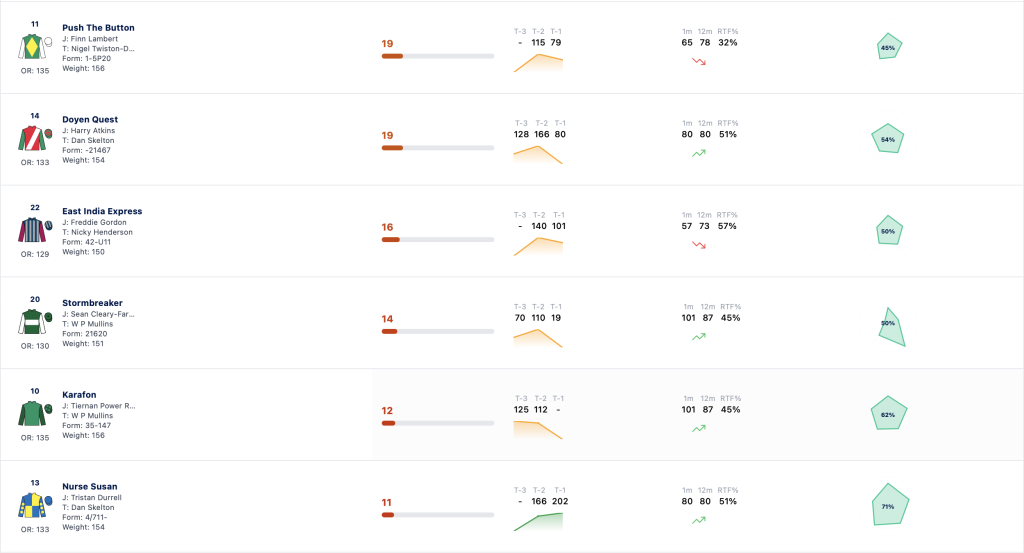Click Karafon's orange T-3 T-2 T-1 sparkline
The width and height of the screenshot is (1024, 553).
tap(538, 430)
